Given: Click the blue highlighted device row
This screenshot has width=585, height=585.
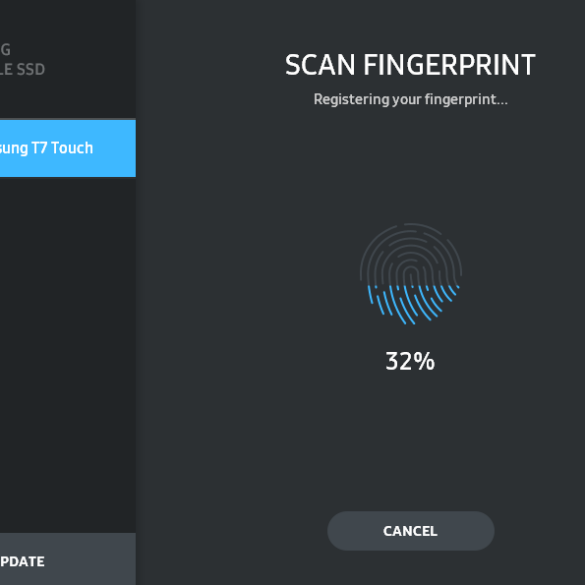Looking at the screenshot, I should (68, 148).
